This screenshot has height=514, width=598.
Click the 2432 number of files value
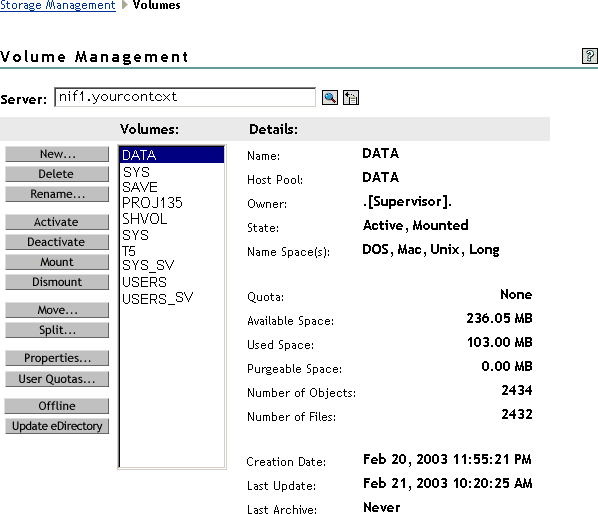[x=517, y=414]
